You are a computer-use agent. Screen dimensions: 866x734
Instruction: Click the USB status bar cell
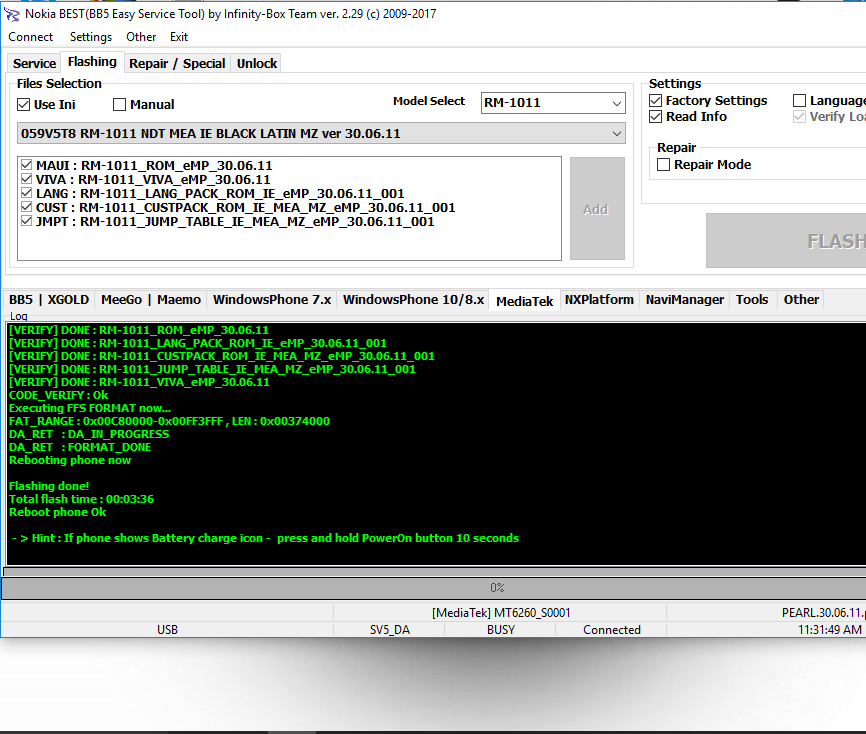[167, 630]
